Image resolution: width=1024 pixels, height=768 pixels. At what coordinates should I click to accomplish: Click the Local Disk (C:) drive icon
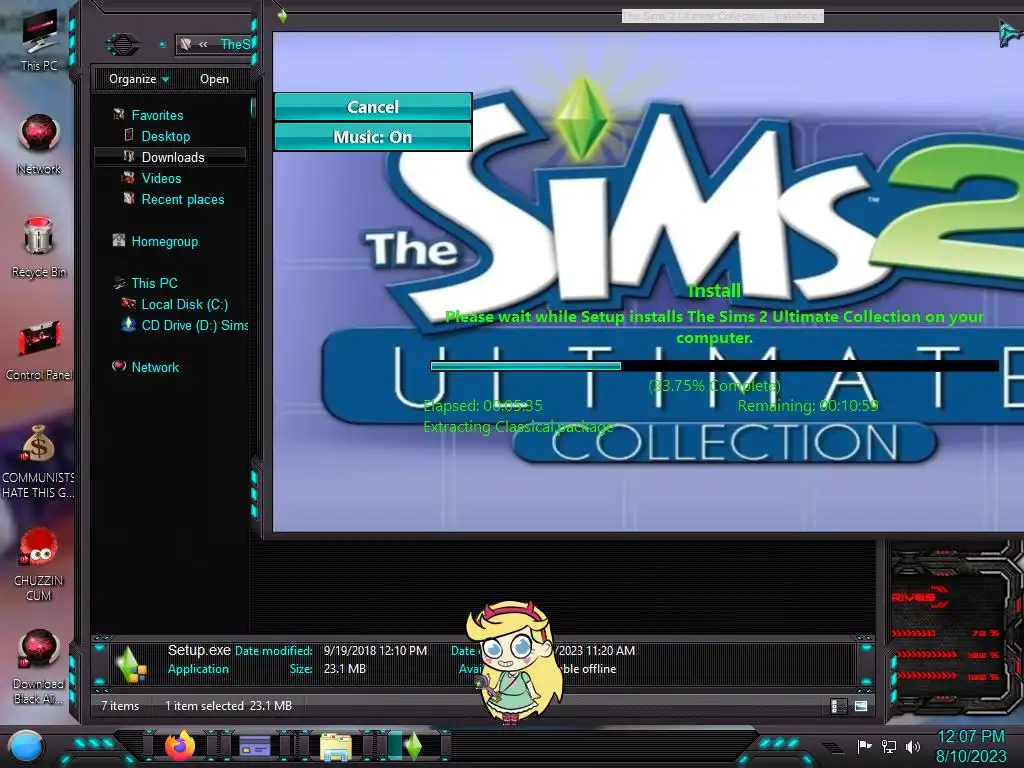(x=129, y=303)
